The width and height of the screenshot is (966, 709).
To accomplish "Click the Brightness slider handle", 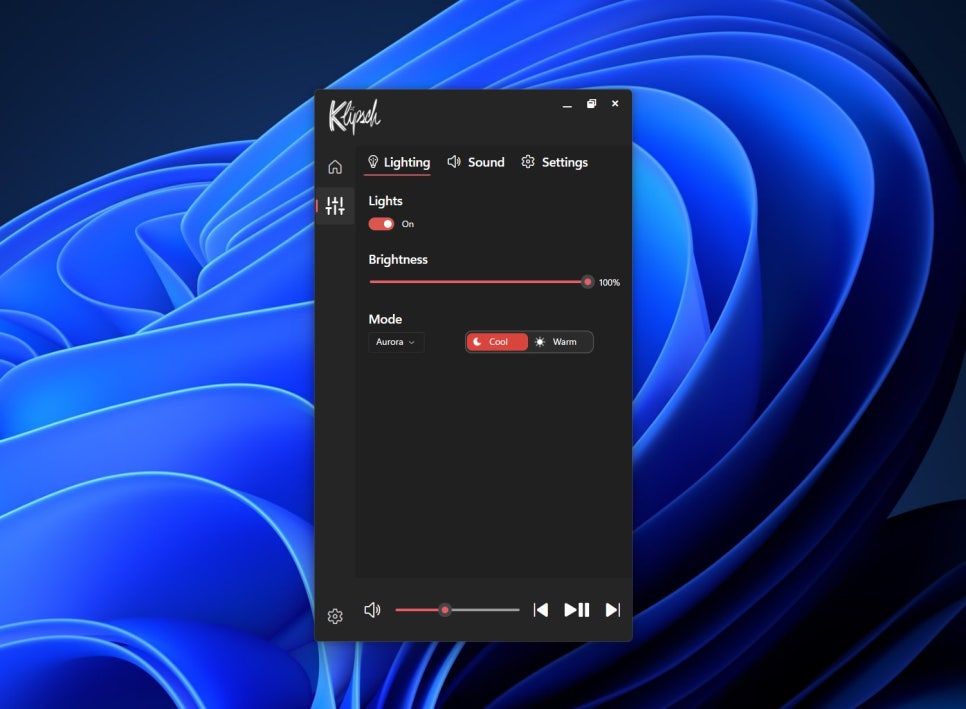I will (588, 282).
